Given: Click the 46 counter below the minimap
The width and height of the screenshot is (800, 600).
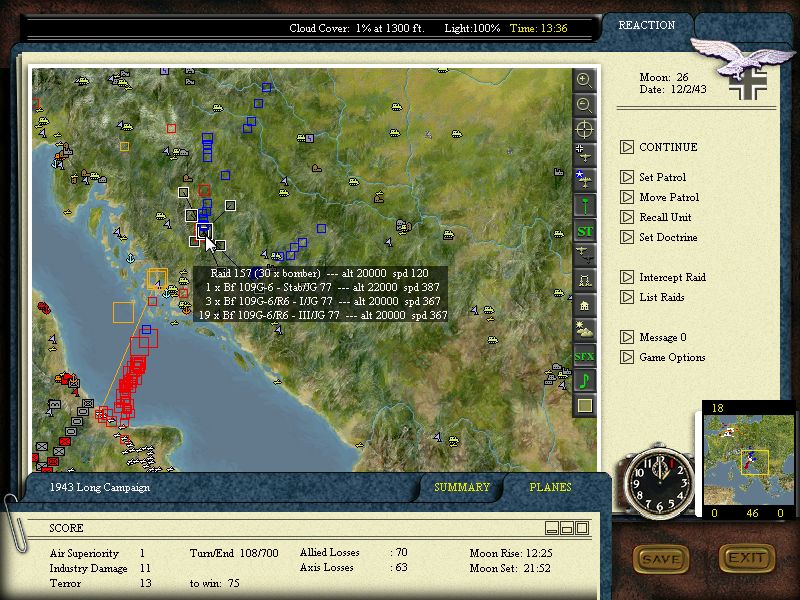Looking at the screenshot, I should click(753, 513).
